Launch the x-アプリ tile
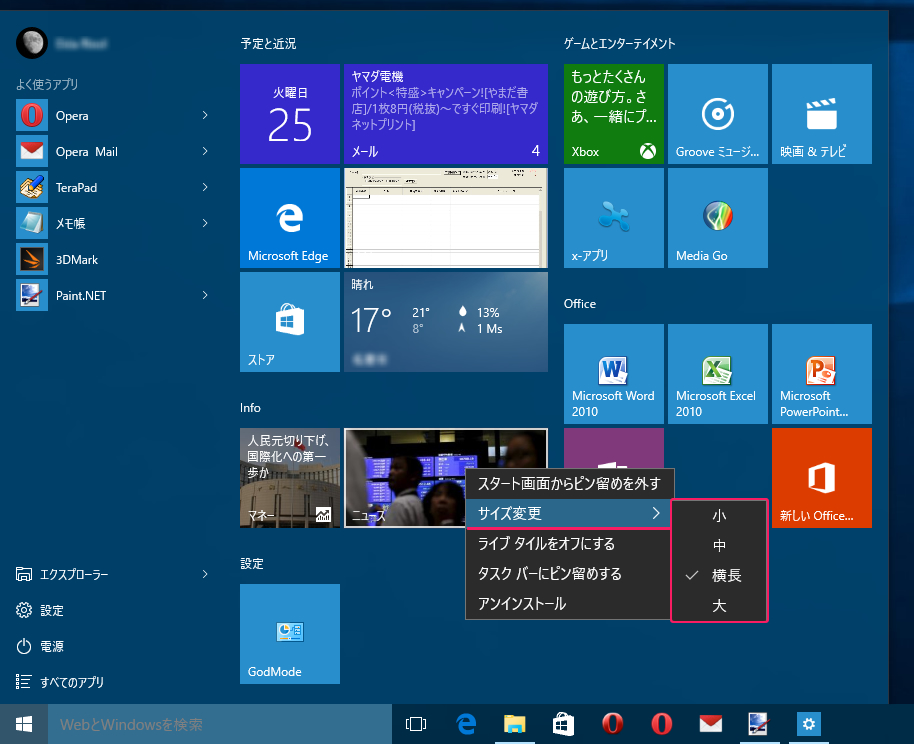914x744 pixels. (x=614, y=218)
